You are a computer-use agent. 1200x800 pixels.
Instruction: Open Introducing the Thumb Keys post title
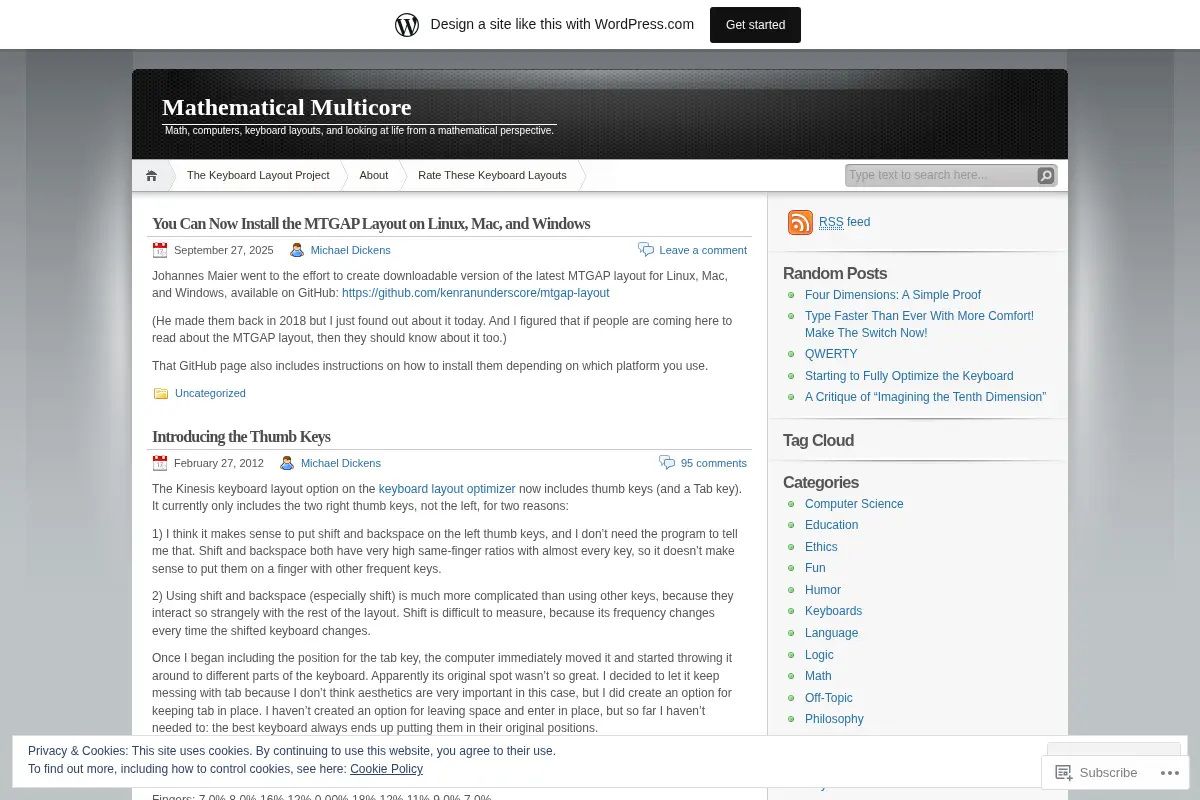(x=241, y=437)
